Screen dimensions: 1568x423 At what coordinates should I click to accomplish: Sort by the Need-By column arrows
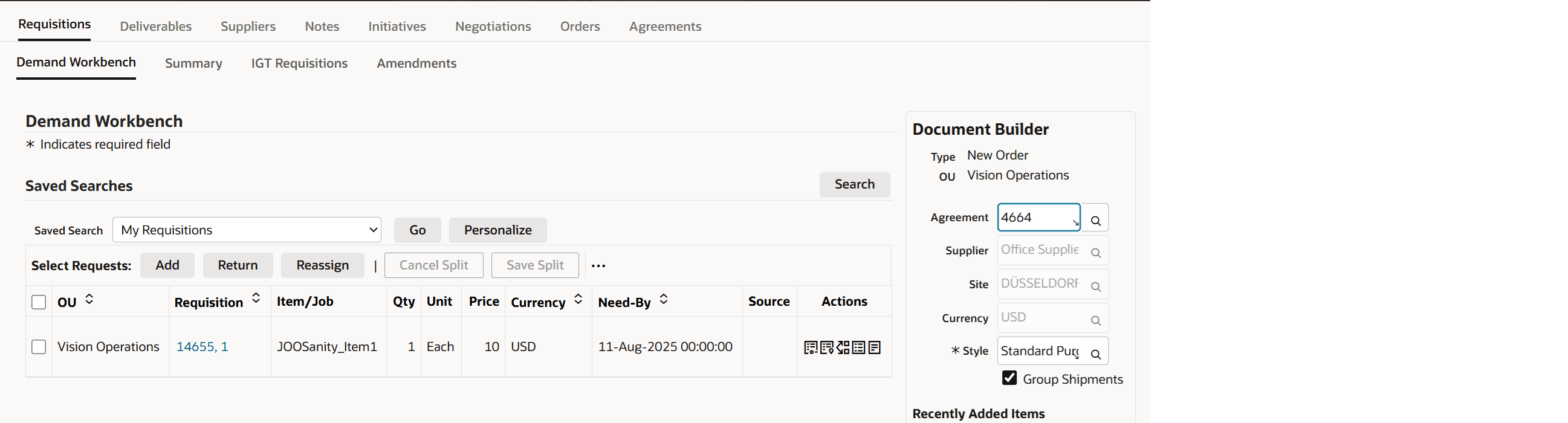click(664, 300)
